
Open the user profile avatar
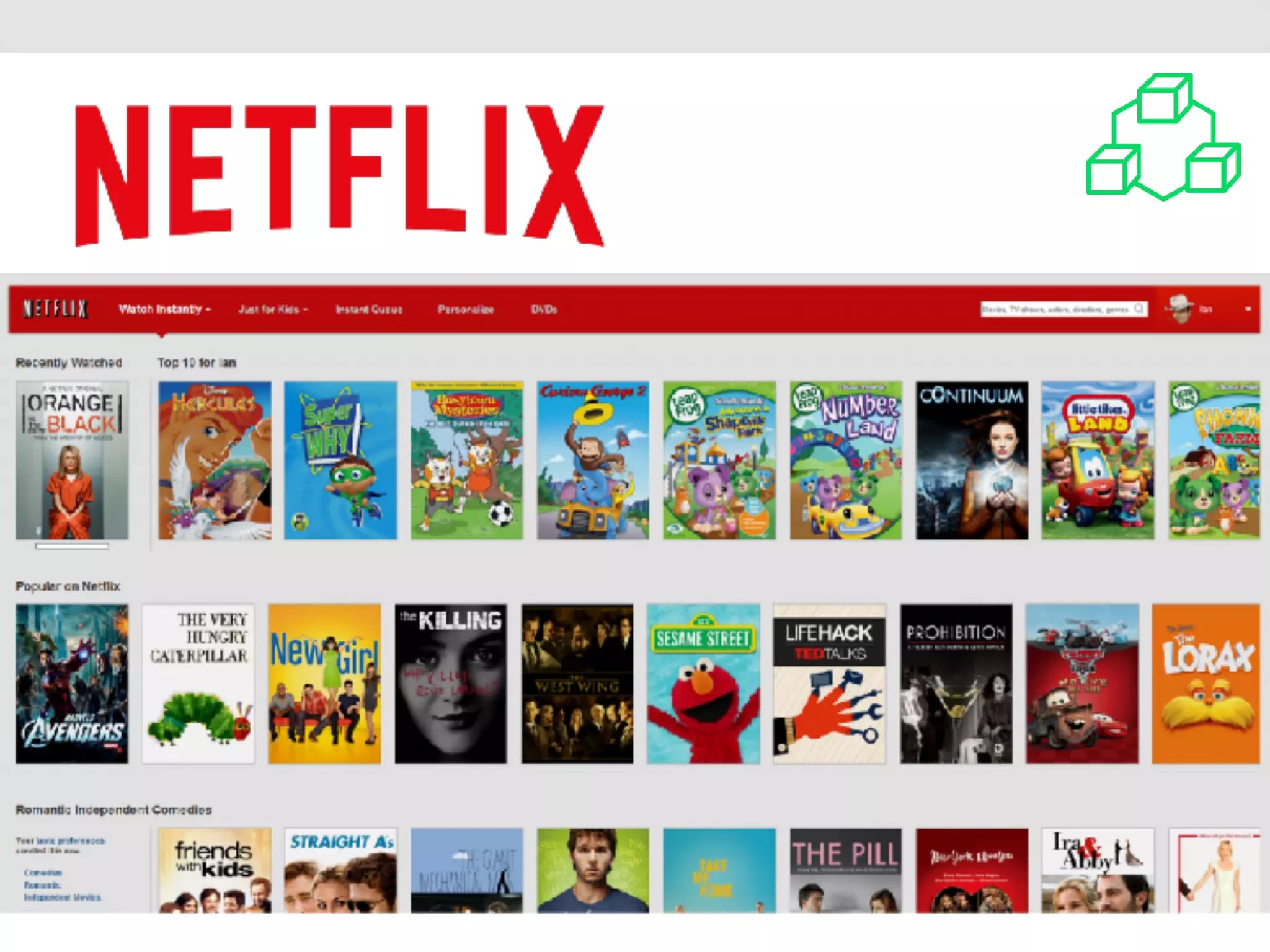(1179, 309)
